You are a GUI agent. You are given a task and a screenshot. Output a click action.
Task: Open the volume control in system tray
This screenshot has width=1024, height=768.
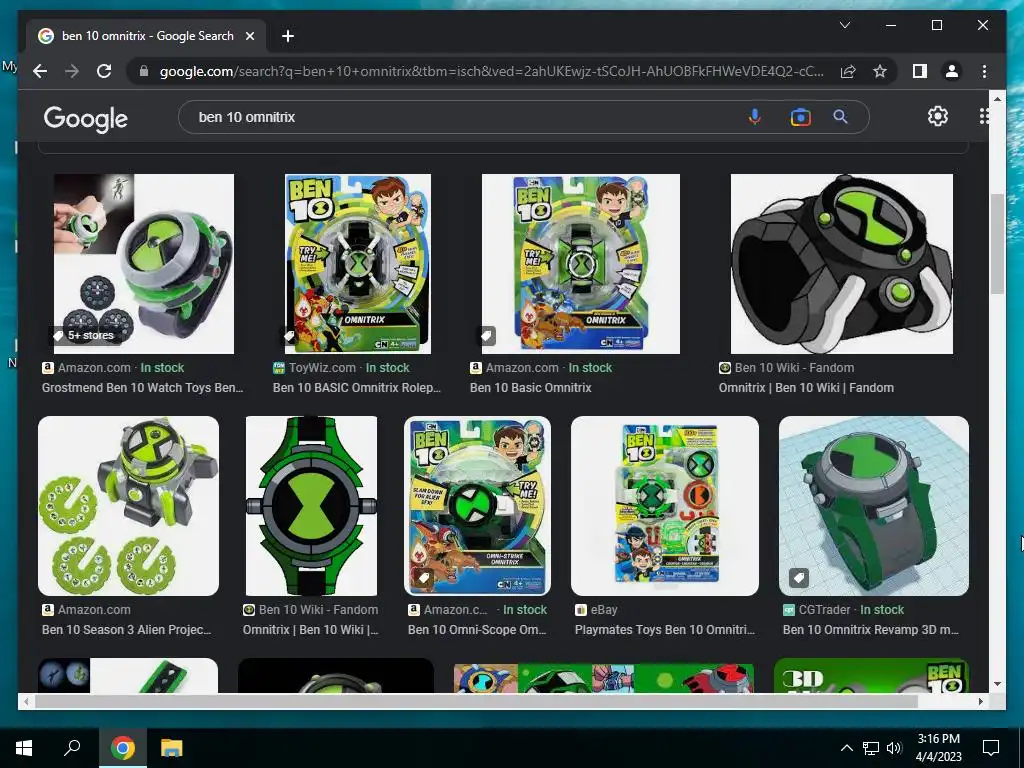[894, 748]
